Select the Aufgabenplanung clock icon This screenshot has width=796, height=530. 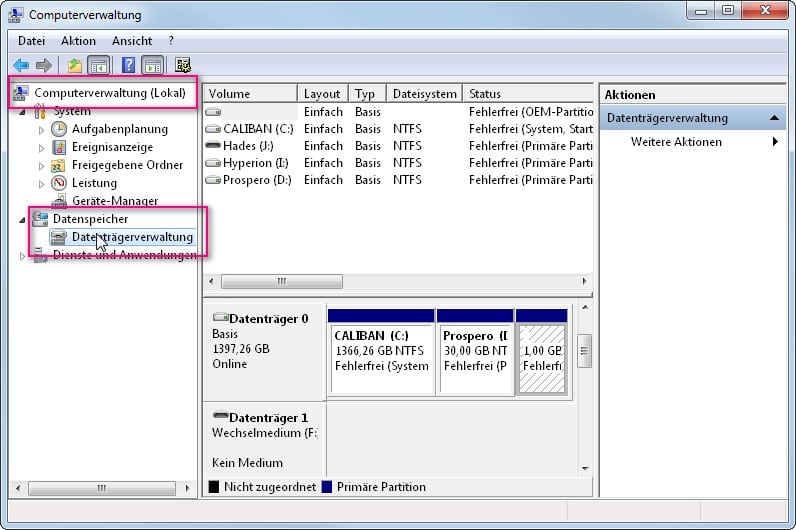tap(59, 129)
